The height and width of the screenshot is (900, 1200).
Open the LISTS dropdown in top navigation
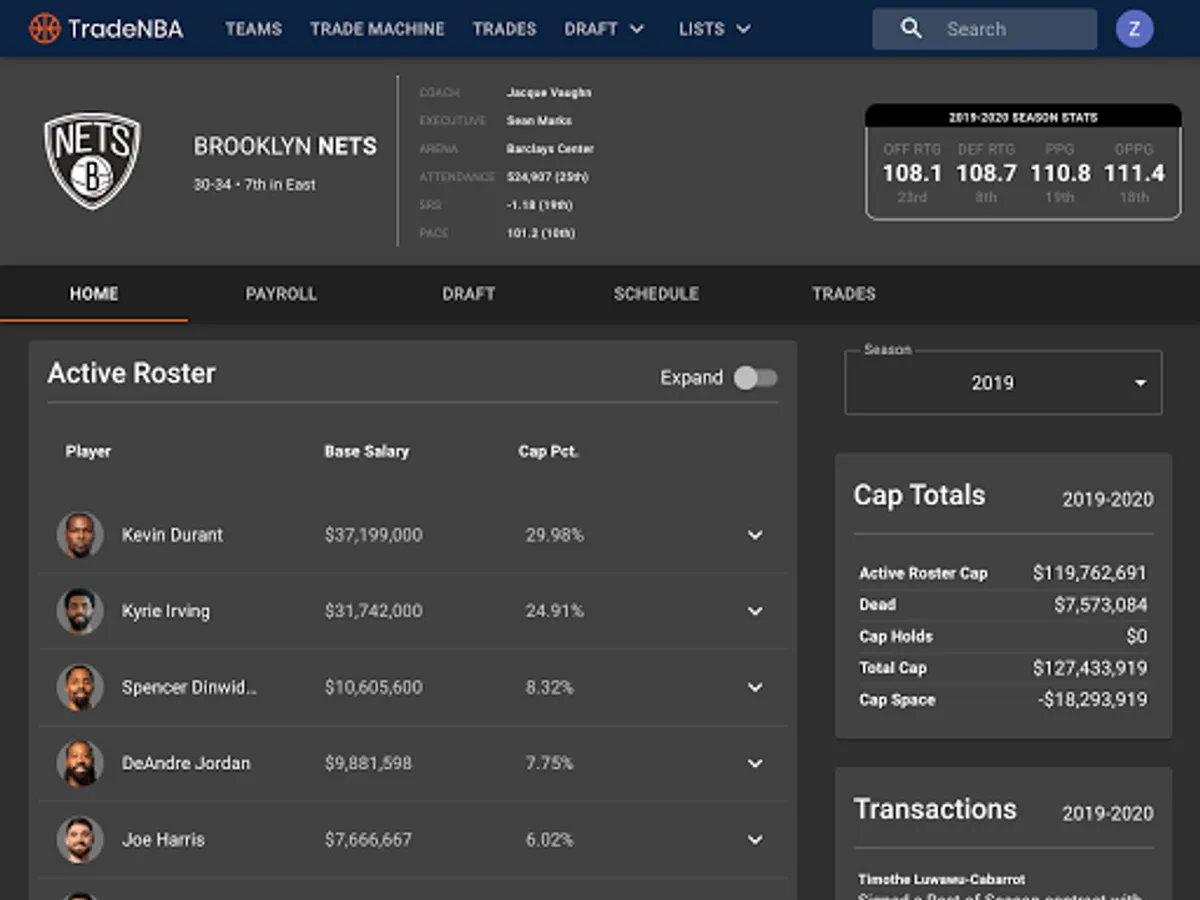(715, 29)
